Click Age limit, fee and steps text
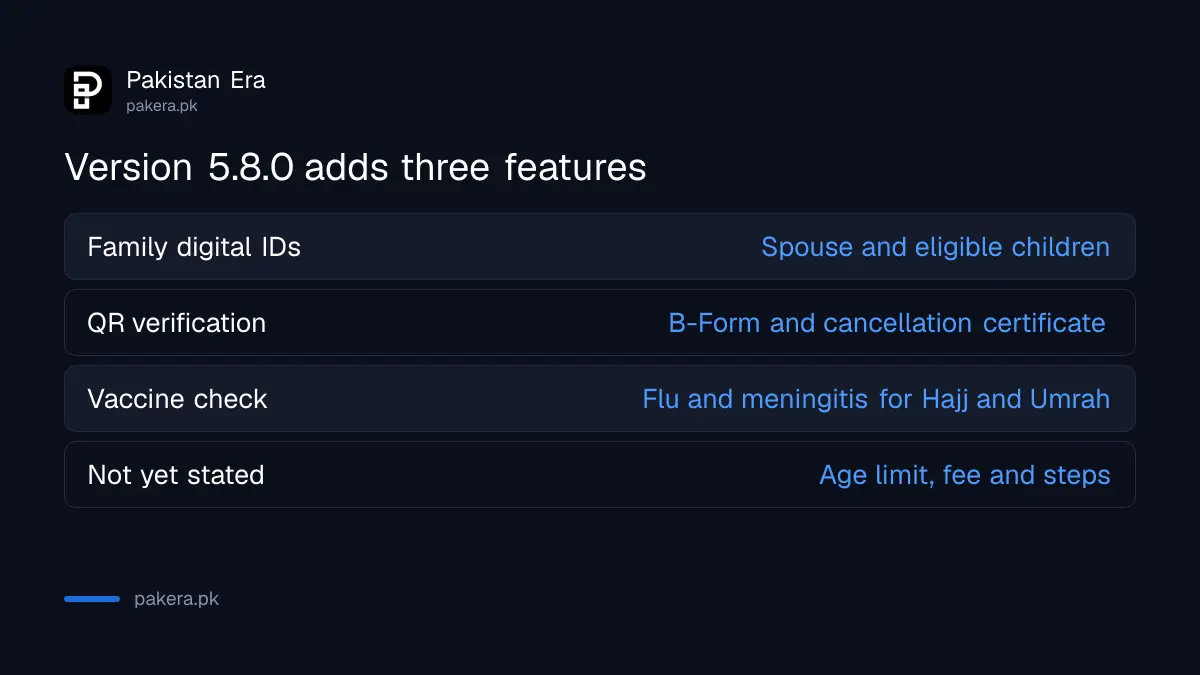The image size is (1200, 675). 965,475
